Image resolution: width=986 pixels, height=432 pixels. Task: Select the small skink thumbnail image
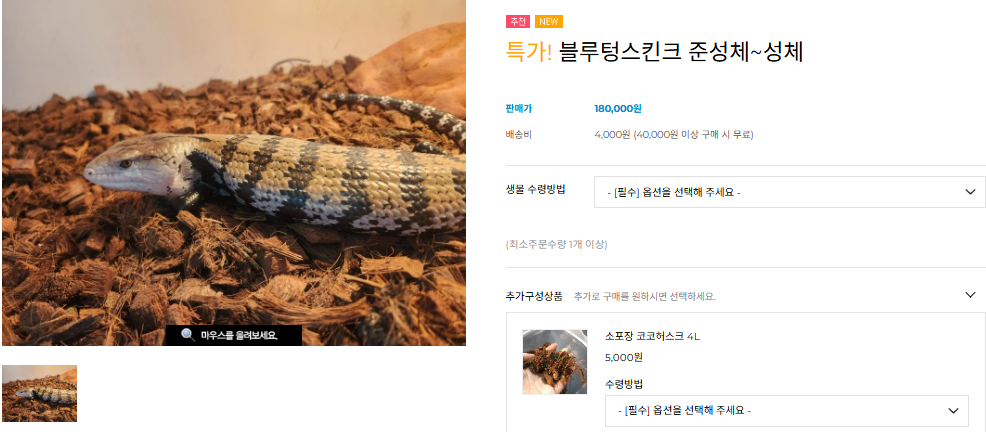click(40, 393)
